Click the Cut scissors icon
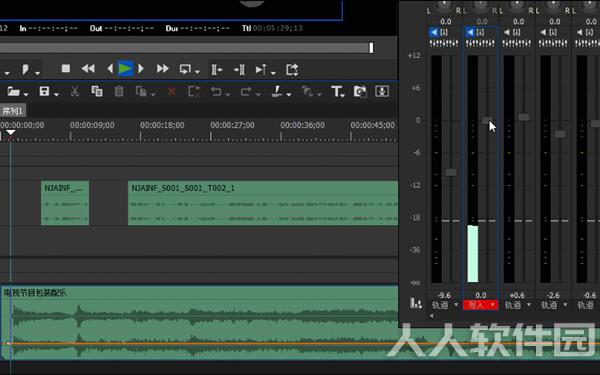This screenshot has height=375, width=600. [75, 91]
